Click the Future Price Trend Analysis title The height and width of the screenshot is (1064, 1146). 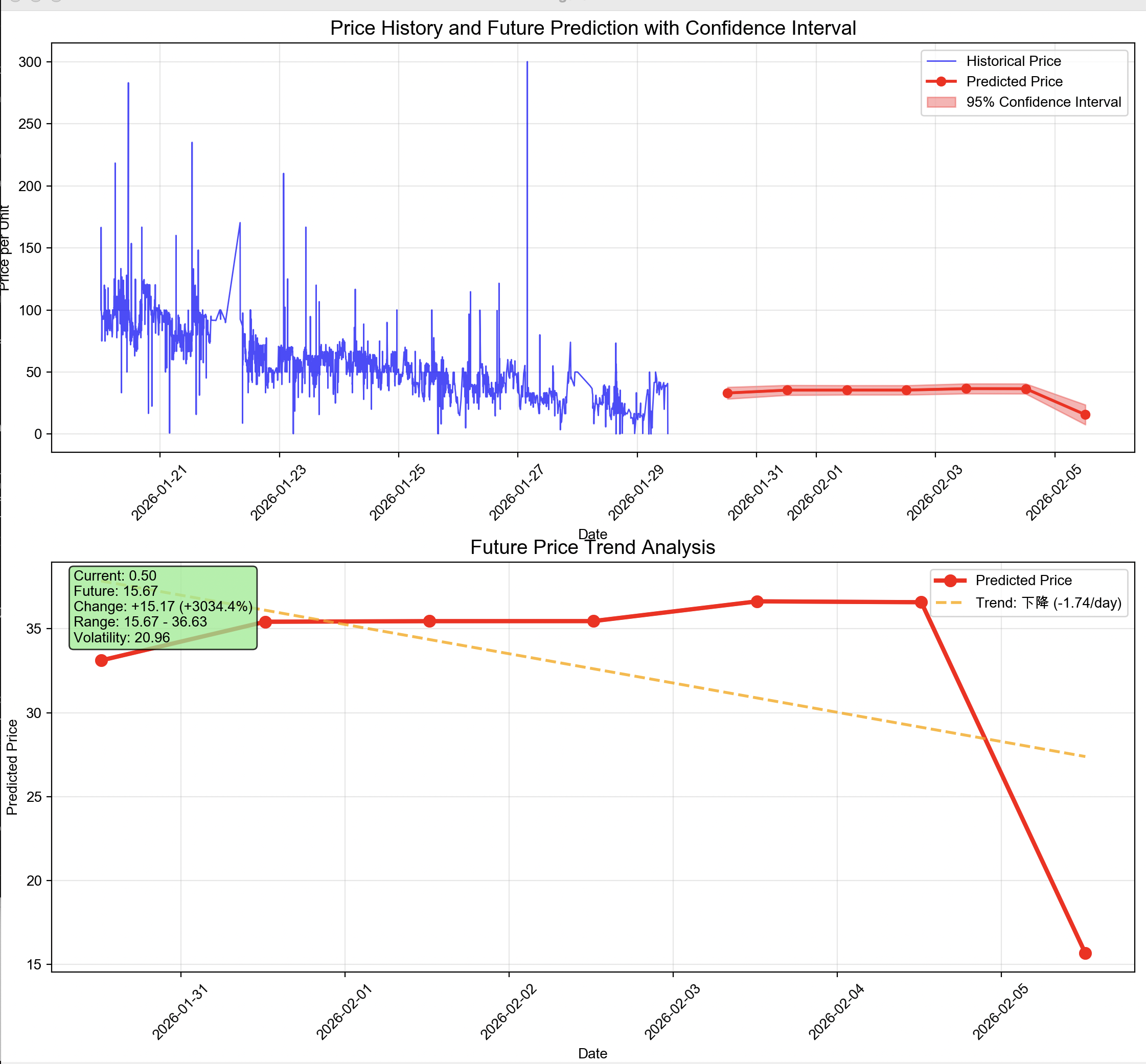[x=592, y=547]
